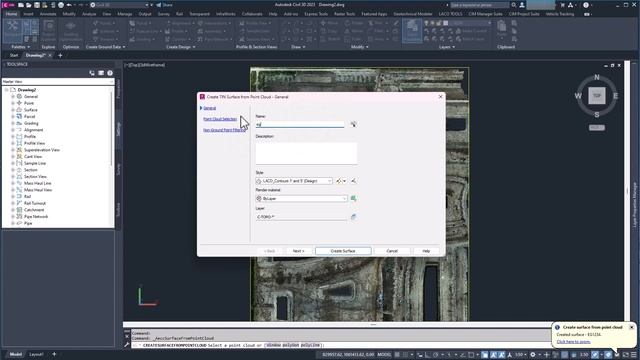Open the style create/edit icon beside Style
640x360 pixels.
click(339, 181)
